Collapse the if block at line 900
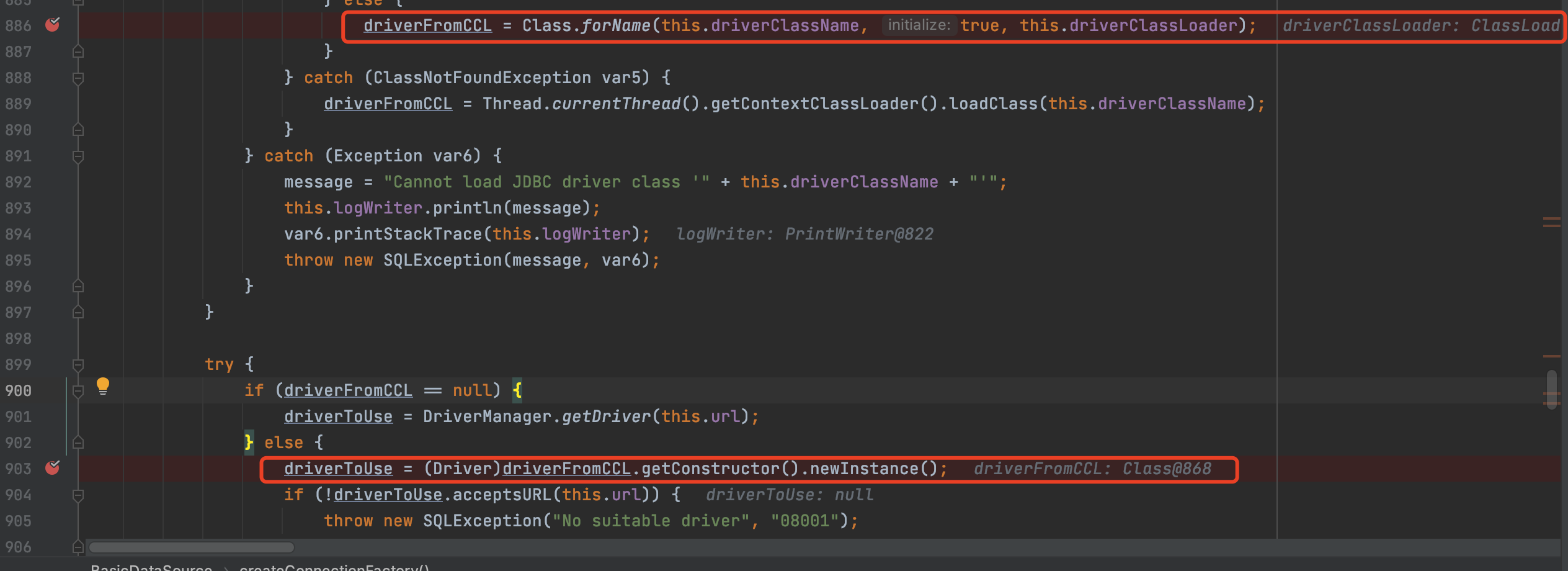Screen dimensions: 1568x571 coord(78,391)
